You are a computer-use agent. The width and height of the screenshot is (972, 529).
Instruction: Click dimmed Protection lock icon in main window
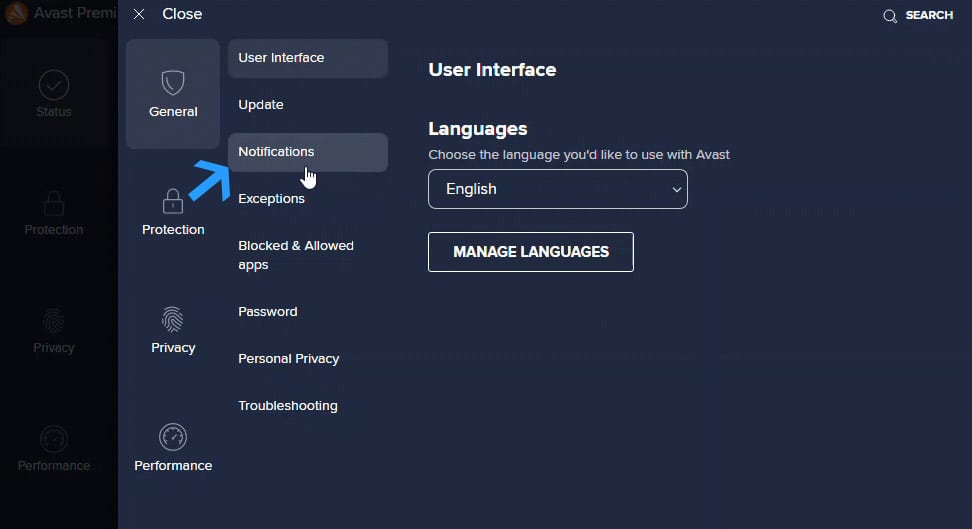point(54,203)
